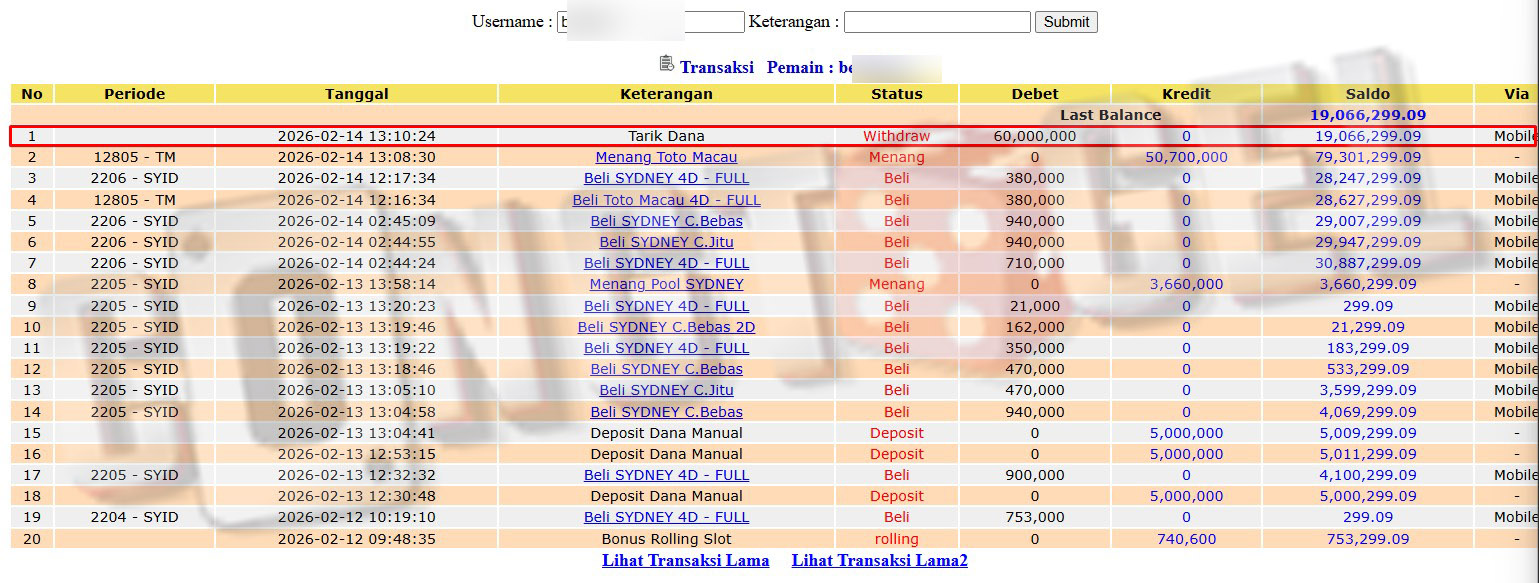Click Beli SYDNEY C.Jitu in row 6

tap(666, 242)
